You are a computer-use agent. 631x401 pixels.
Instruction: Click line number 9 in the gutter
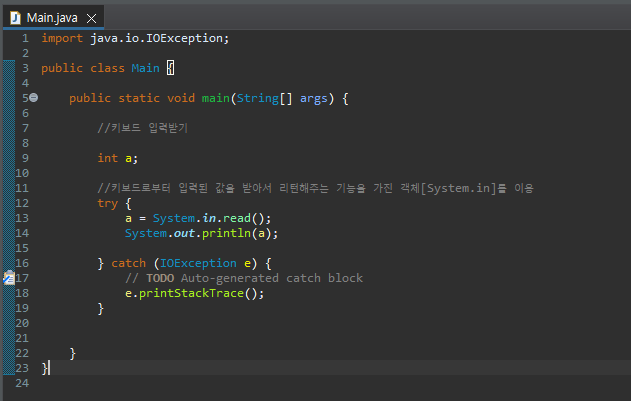25,158
